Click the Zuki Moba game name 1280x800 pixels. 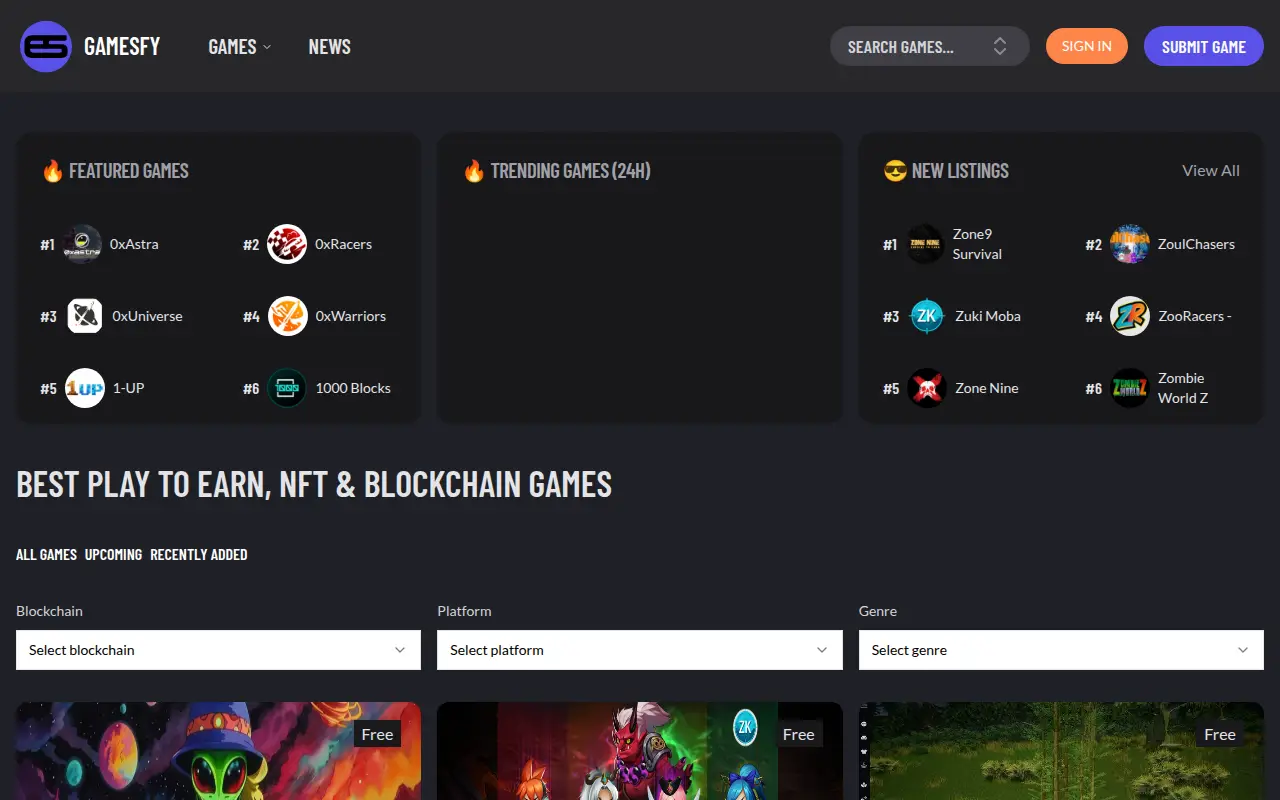(988, 316)
